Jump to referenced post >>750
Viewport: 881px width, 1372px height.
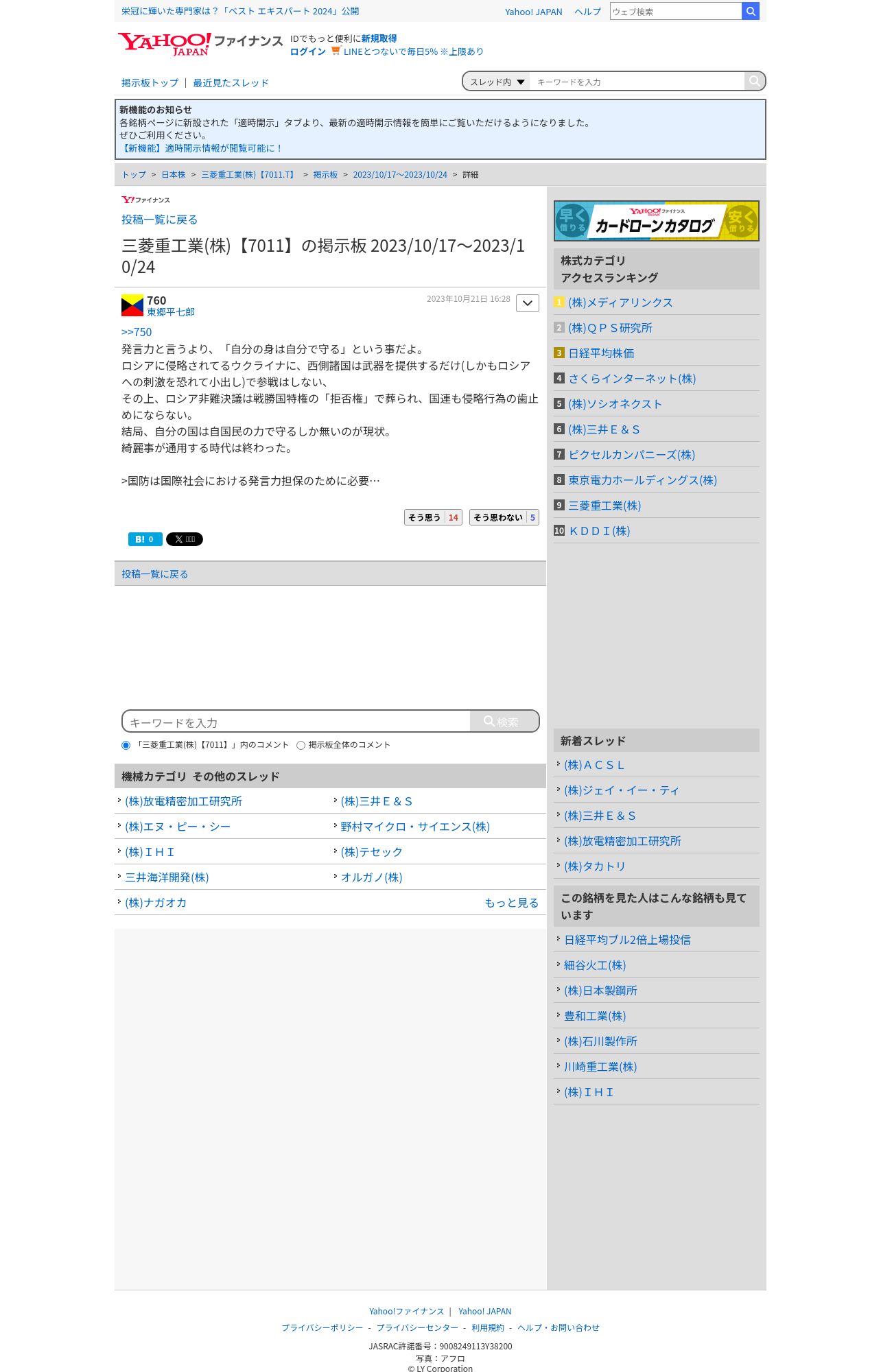[137, 332]
